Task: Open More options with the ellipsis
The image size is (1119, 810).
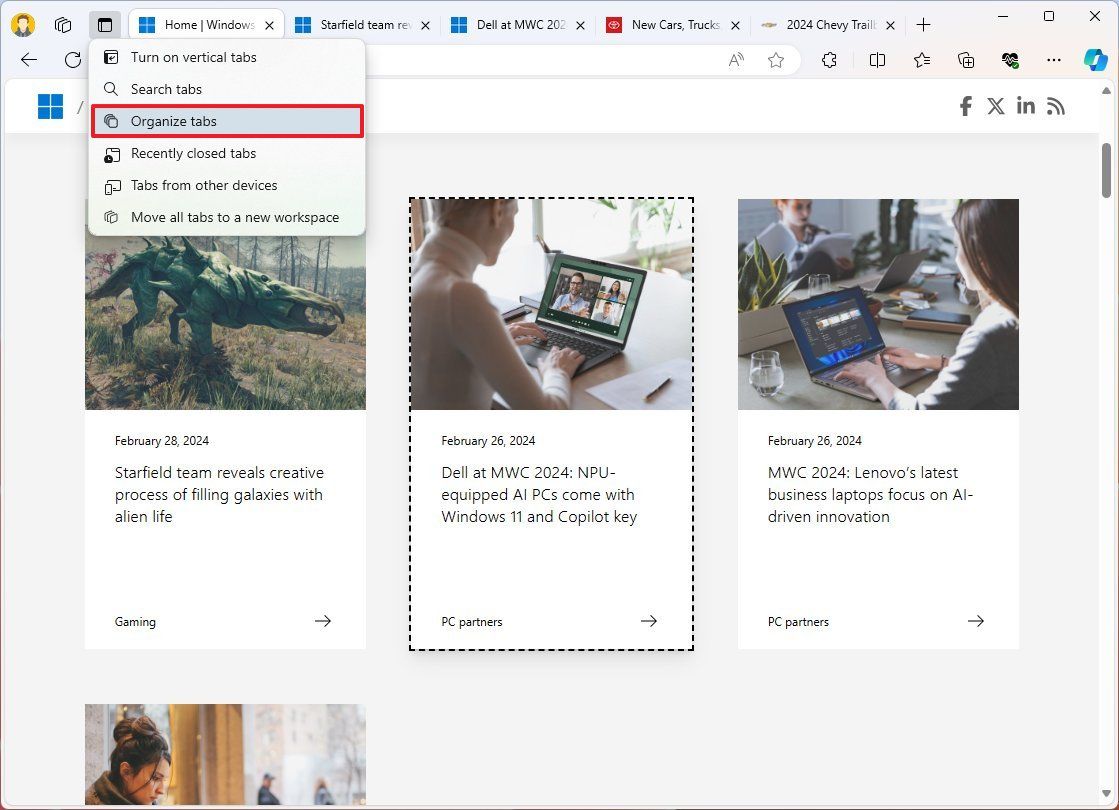Action: click(1053, 60)
